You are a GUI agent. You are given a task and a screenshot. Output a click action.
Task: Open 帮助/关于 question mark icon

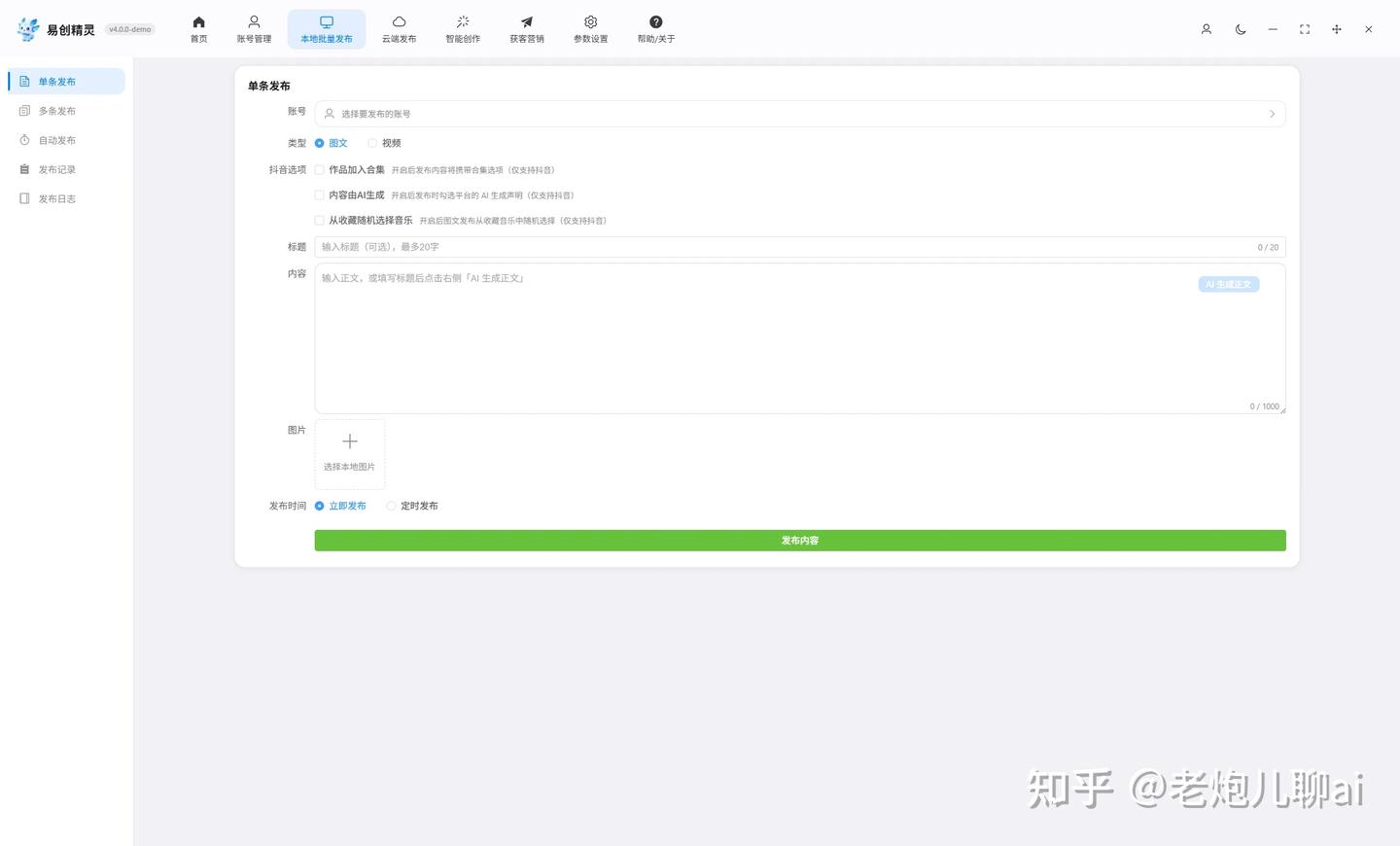656,21
